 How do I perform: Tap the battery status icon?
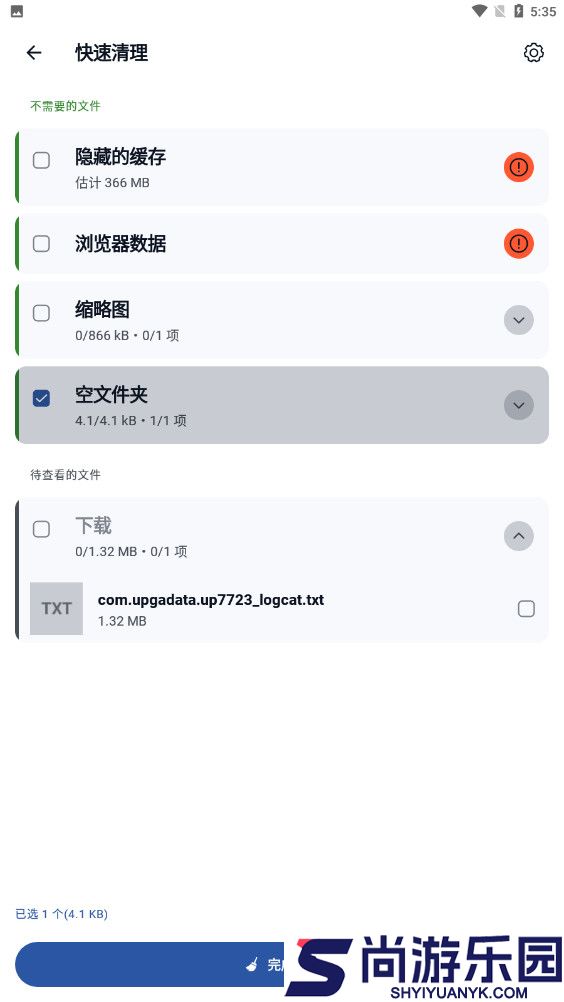coord(519,11)
